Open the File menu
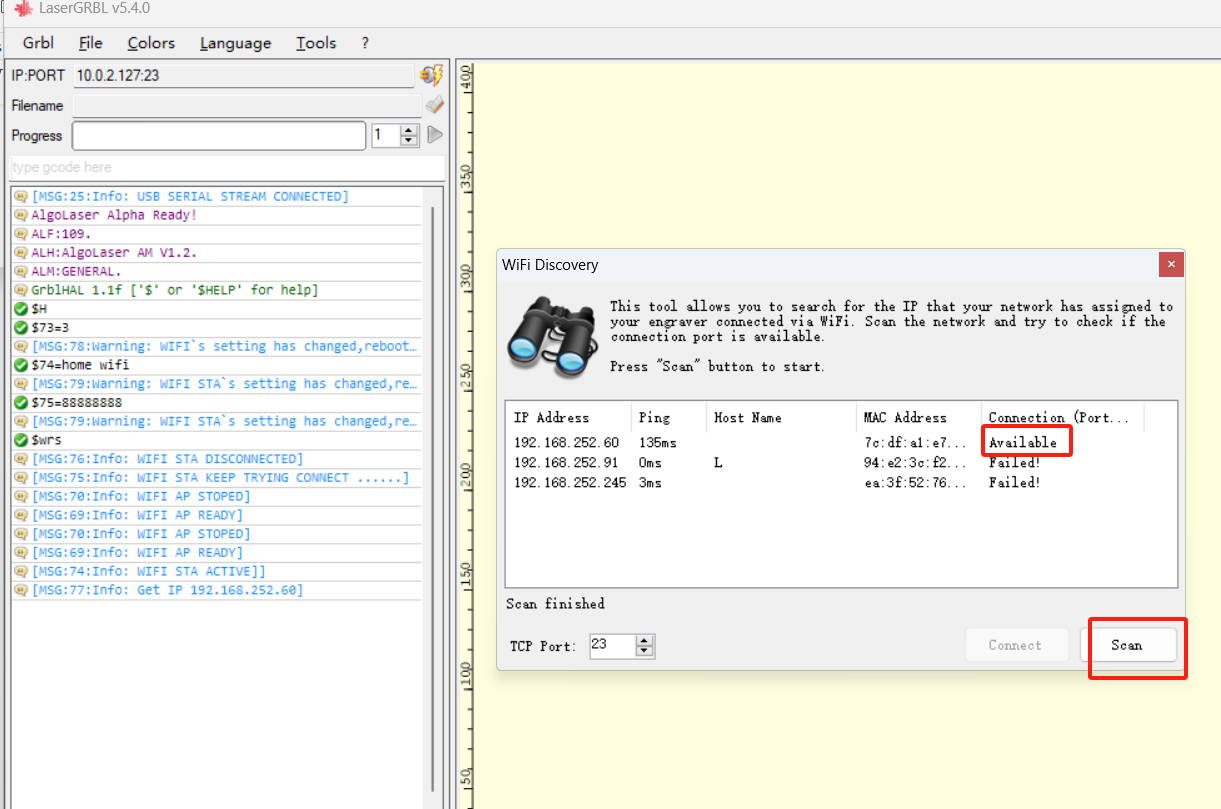The image size is (1221, 809). click(90, 43)
